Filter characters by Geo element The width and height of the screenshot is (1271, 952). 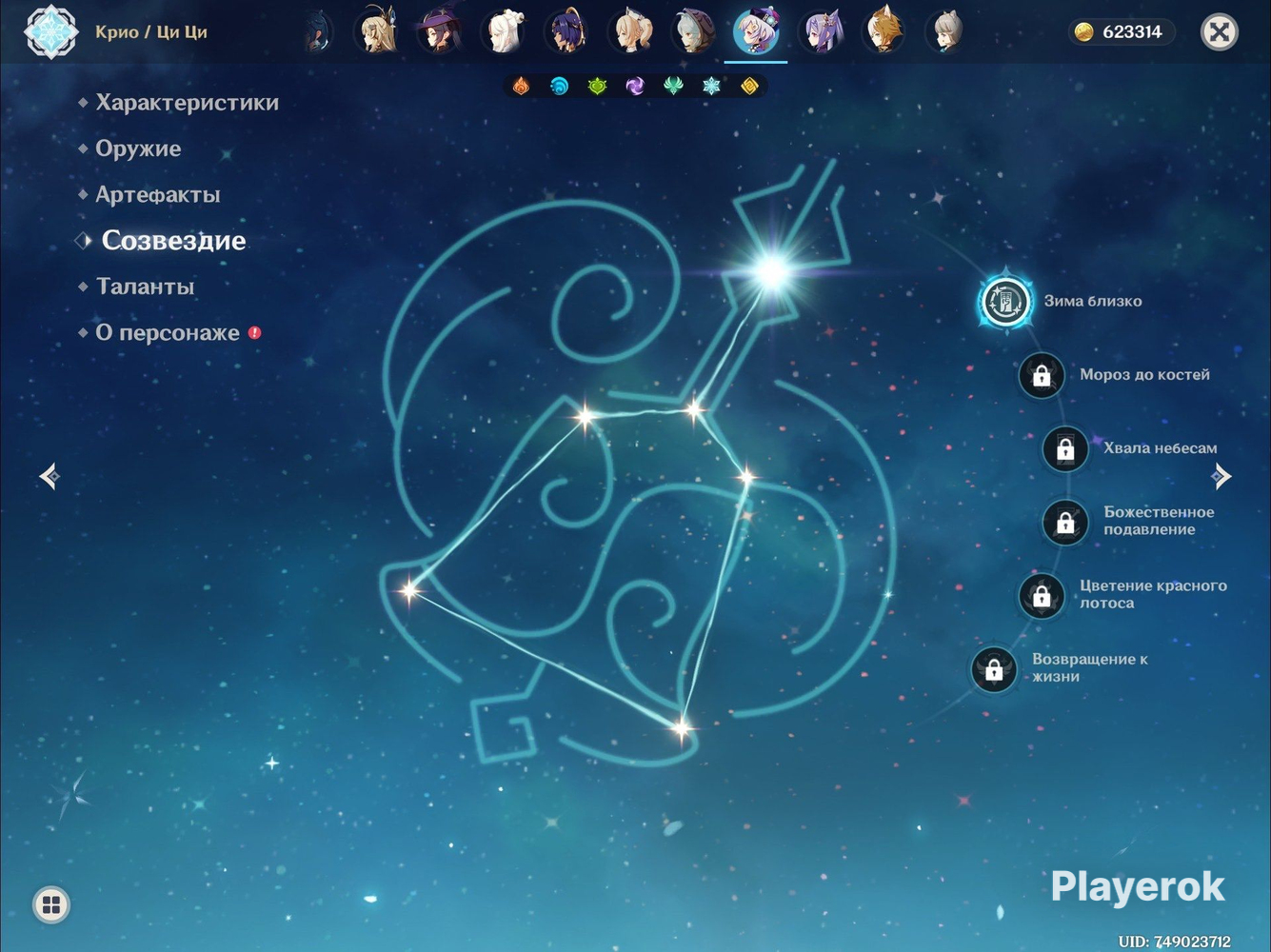[749, 87]
